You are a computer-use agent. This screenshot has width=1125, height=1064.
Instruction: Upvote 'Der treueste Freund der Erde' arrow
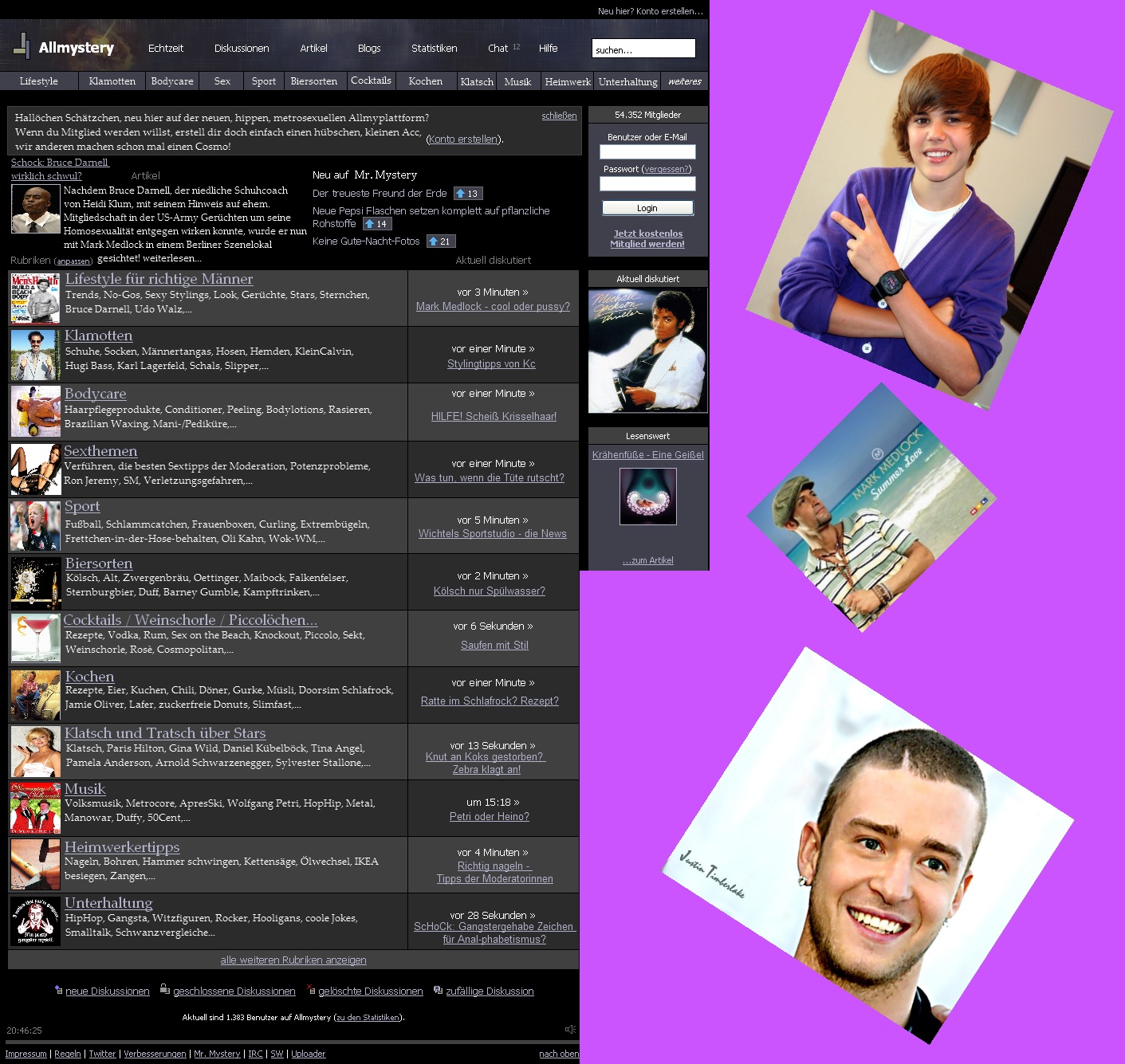tap(460, 194)
